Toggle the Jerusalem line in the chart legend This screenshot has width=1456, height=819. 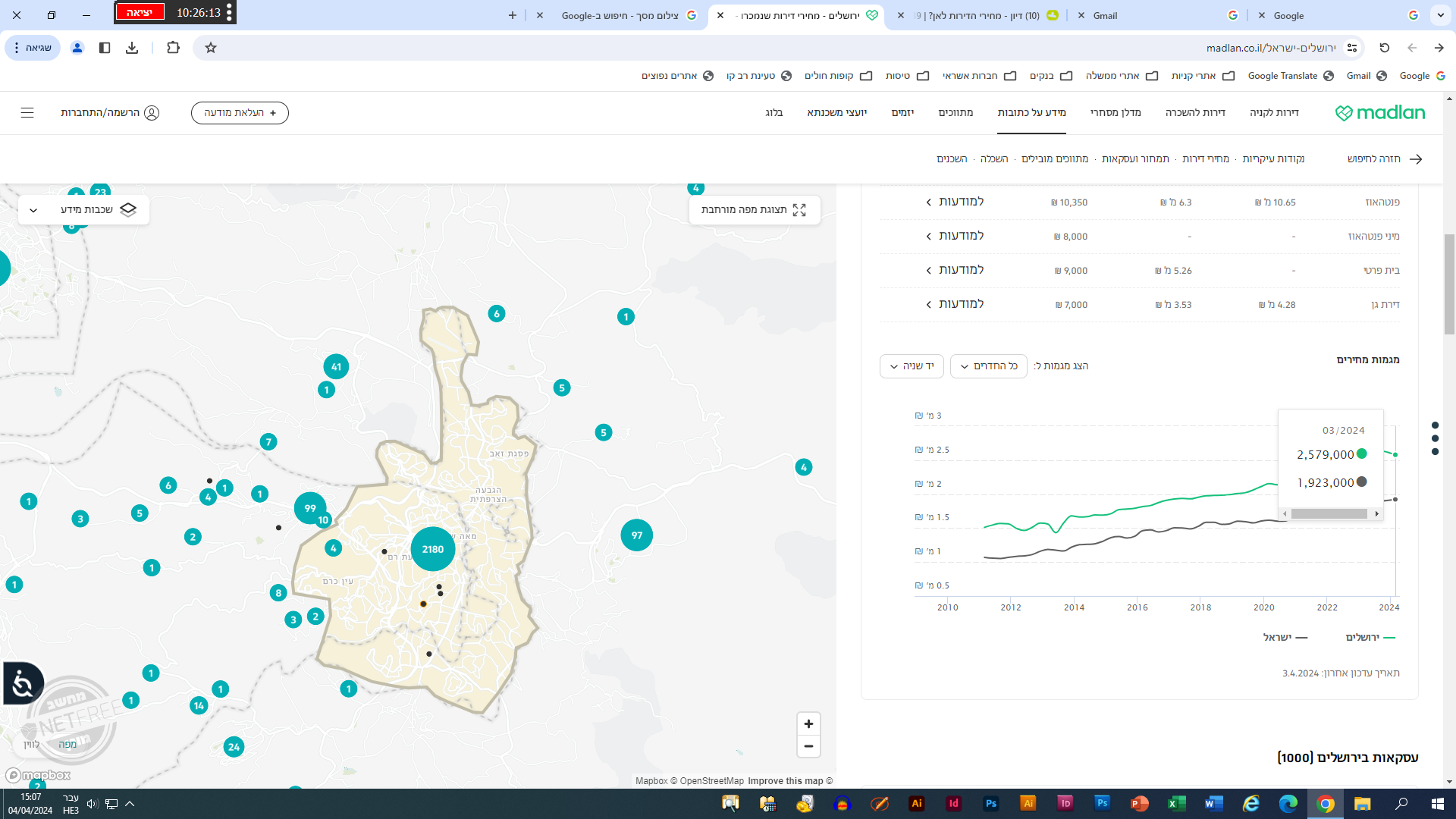tap(1370, 638)
